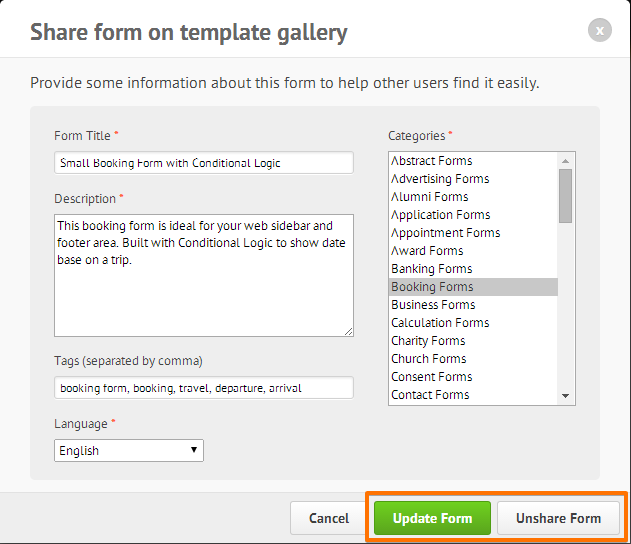631x544 pixels.
Task: Select Abstract Forms category
Action: [432, 161]
